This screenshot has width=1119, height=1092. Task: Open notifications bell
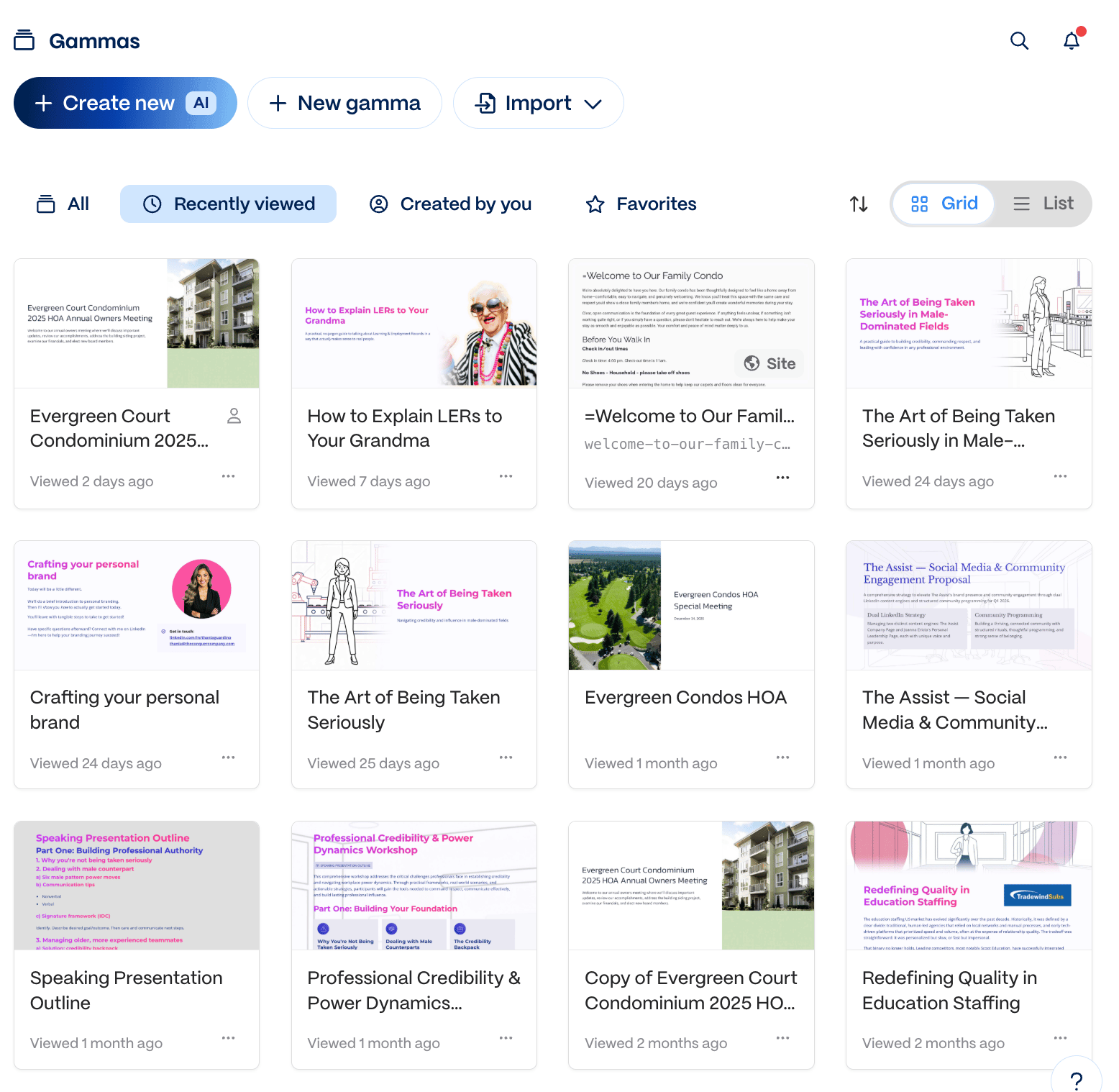point(1072,41)
